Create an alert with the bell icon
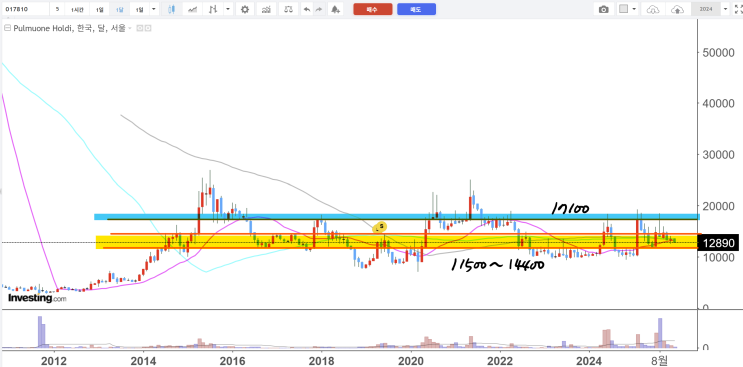The width and height of the screenshot is (743, 367). [x=335, y=9]
